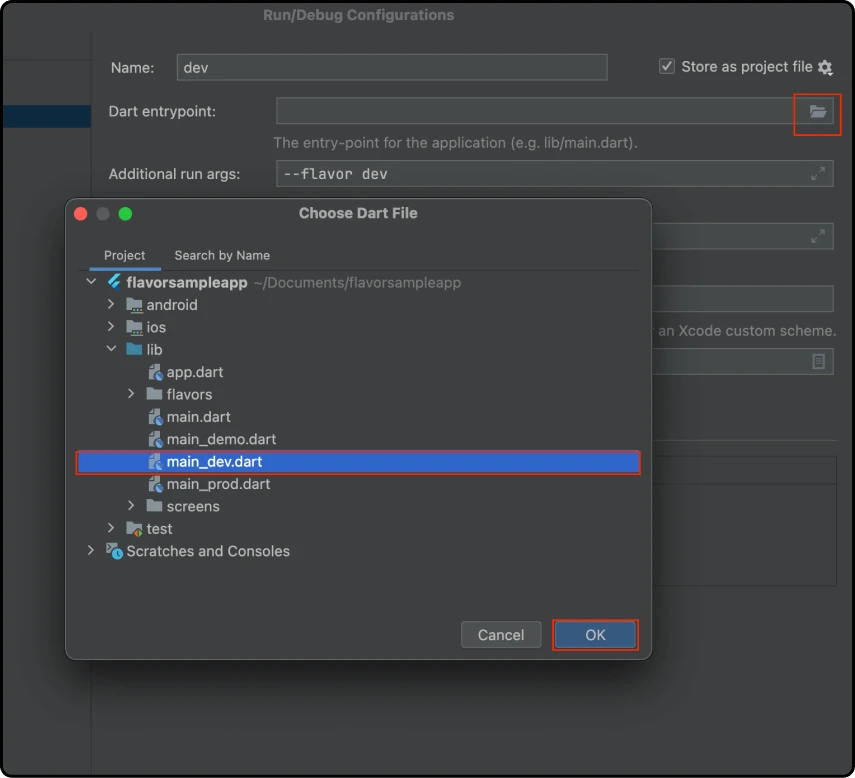The image size is (855, 778).
Task: Click the Dart icon next to app.dart
Action: (x=155, y=371)
